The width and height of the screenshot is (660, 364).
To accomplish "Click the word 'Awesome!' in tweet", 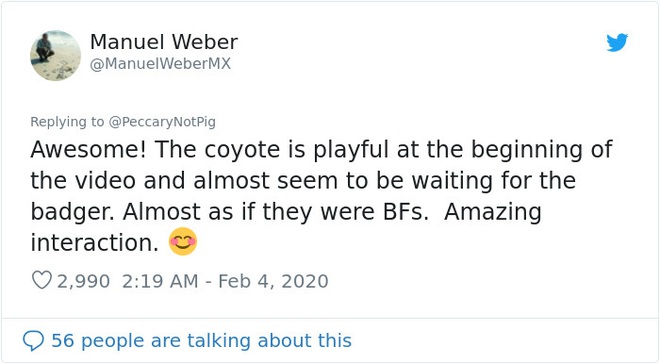I will click(x=88, y=149).
